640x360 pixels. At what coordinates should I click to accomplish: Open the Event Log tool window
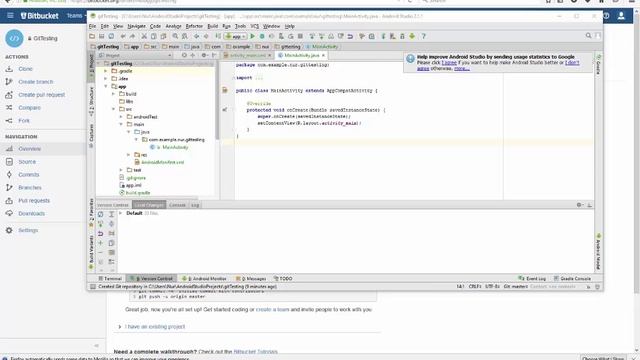pyautogui.click(x=532, y=278)
